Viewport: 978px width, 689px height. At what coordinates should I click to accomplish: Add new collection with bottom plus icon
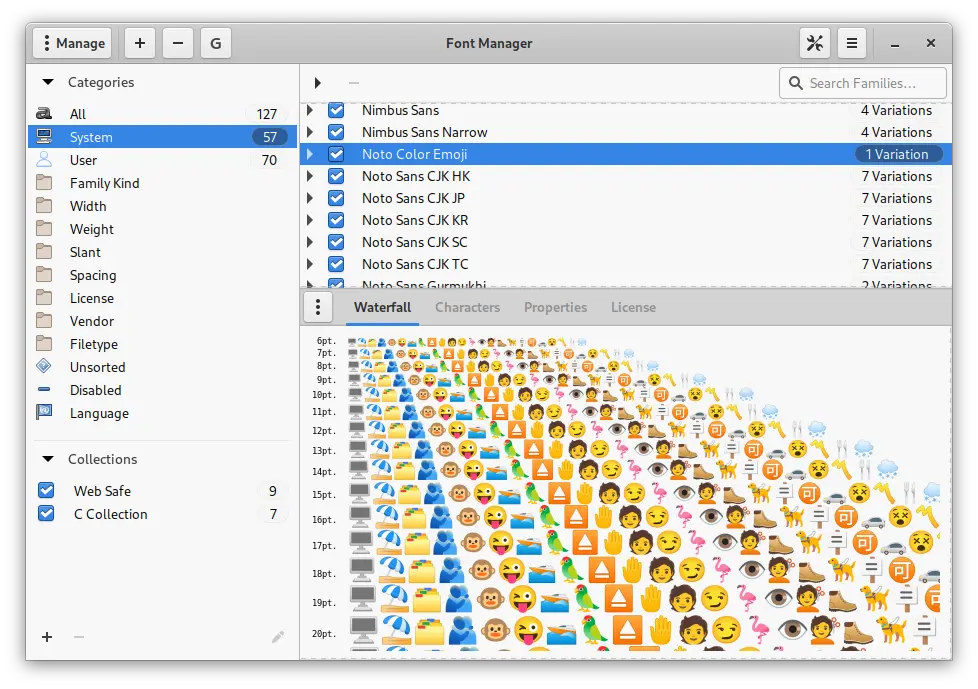(x=46, y=637)
